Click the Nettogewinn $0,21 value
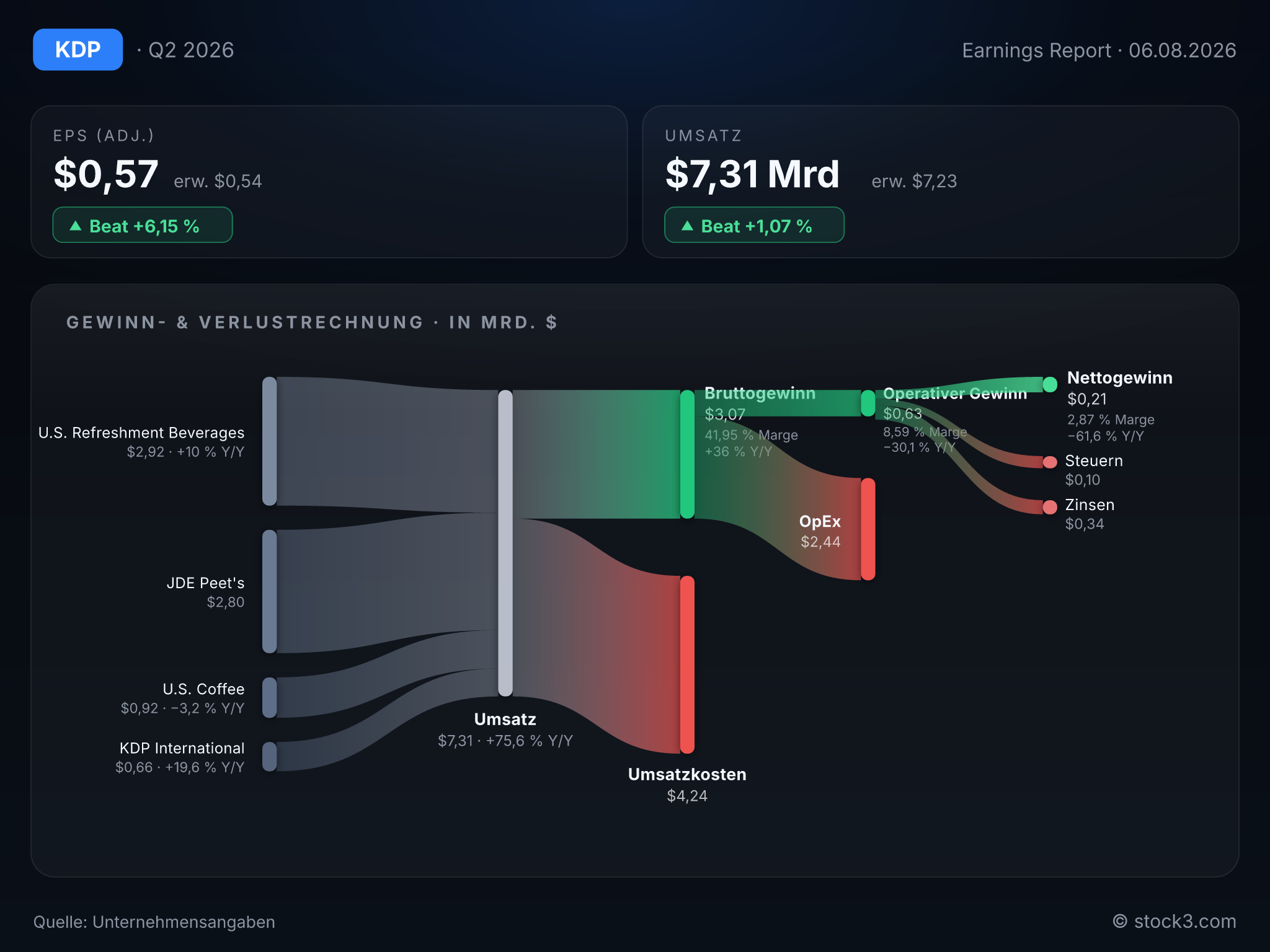The height and width of the screenshot is (952, 1270). pos(1087,399)
